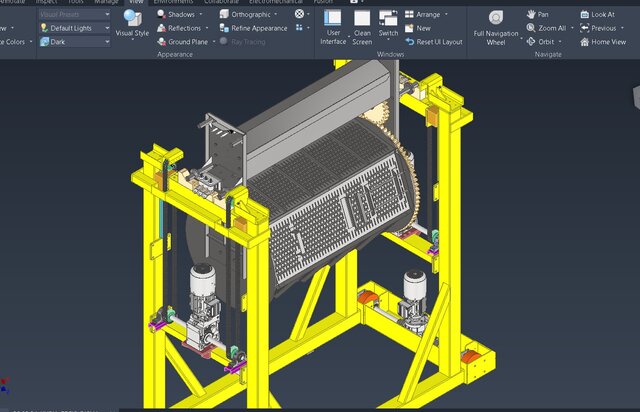Toggle Reflections display
The height and width of the screenshot is (412, 640).
coord(180,28)
